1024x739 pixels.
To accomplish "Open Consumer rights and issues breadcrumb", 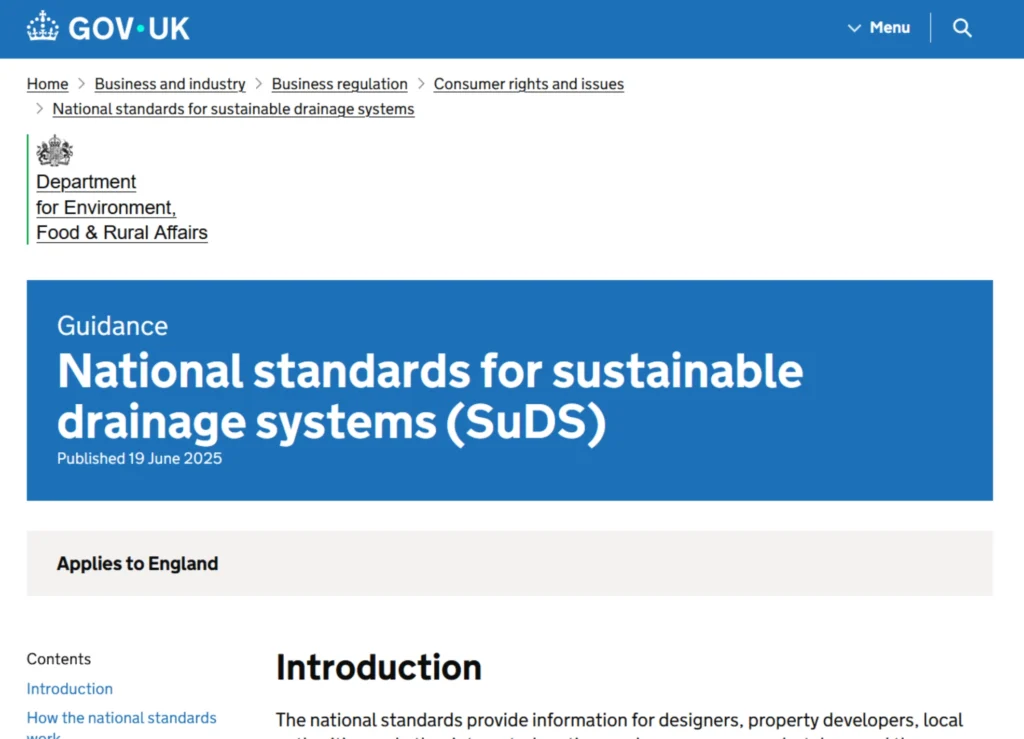I will 528,84.
